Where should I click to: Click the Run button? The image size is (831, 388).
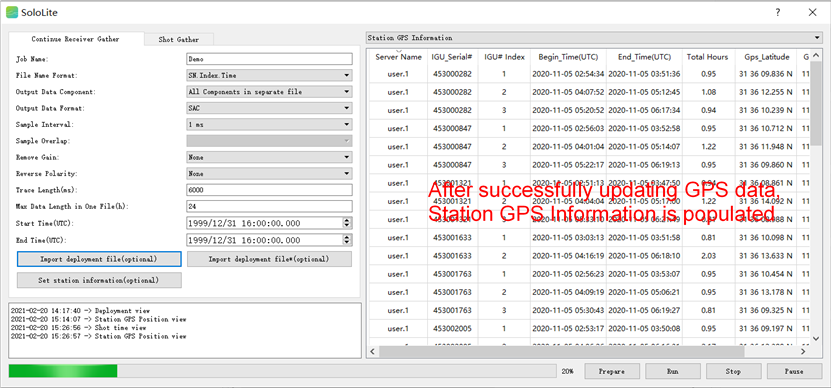point(673,372)
